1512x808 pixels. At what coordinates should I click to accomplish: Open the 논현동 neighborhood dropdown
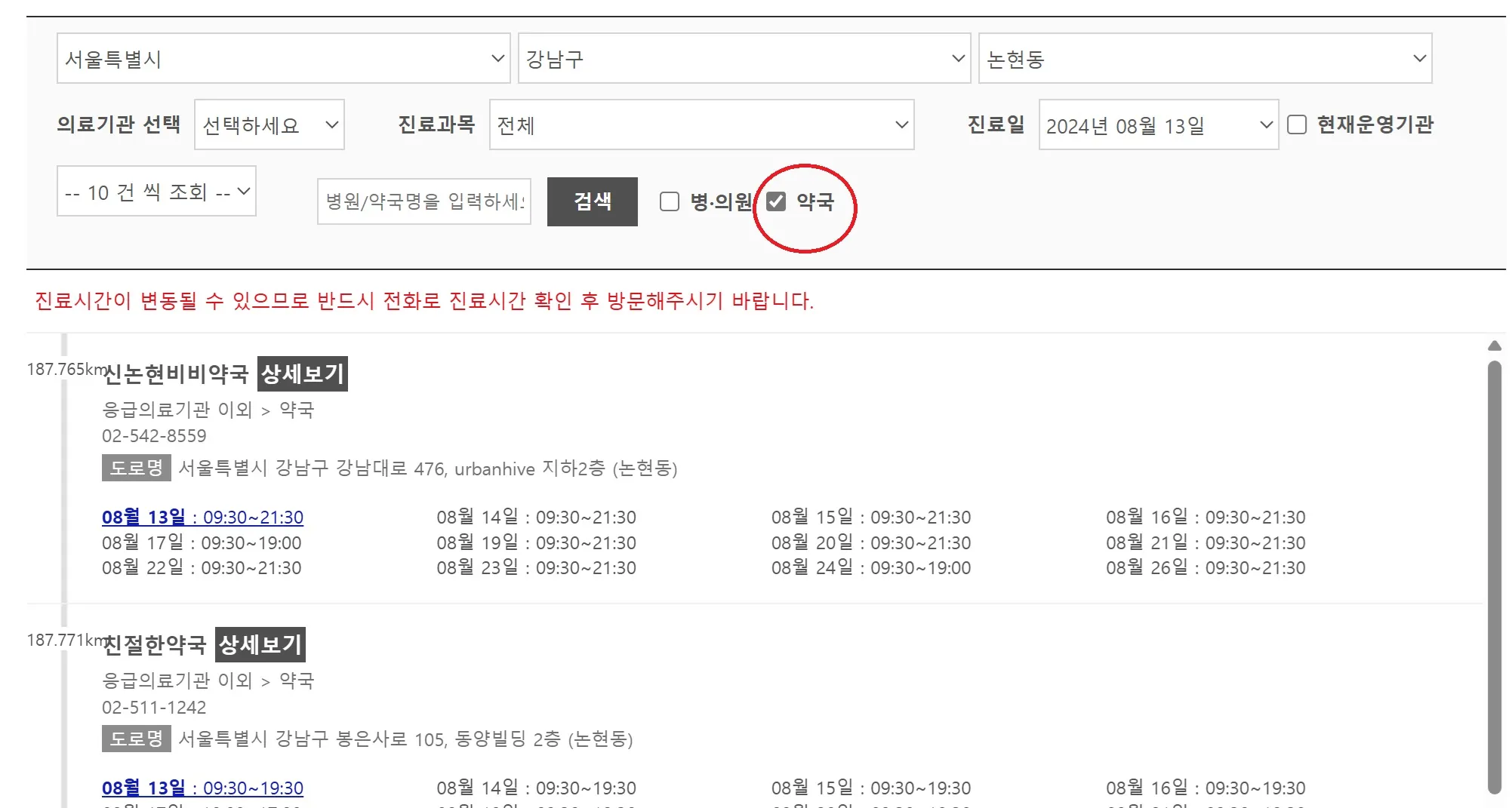[1206, 58]
